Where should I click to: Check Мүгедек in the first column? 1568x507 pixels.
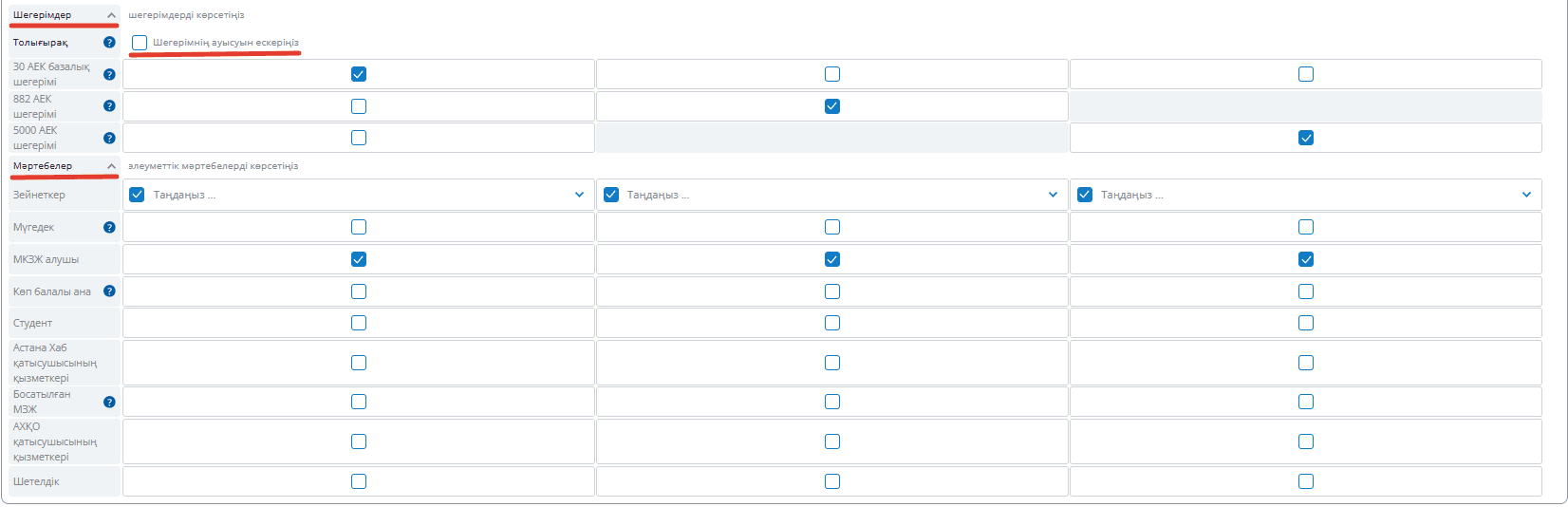(x=359, y=227)
